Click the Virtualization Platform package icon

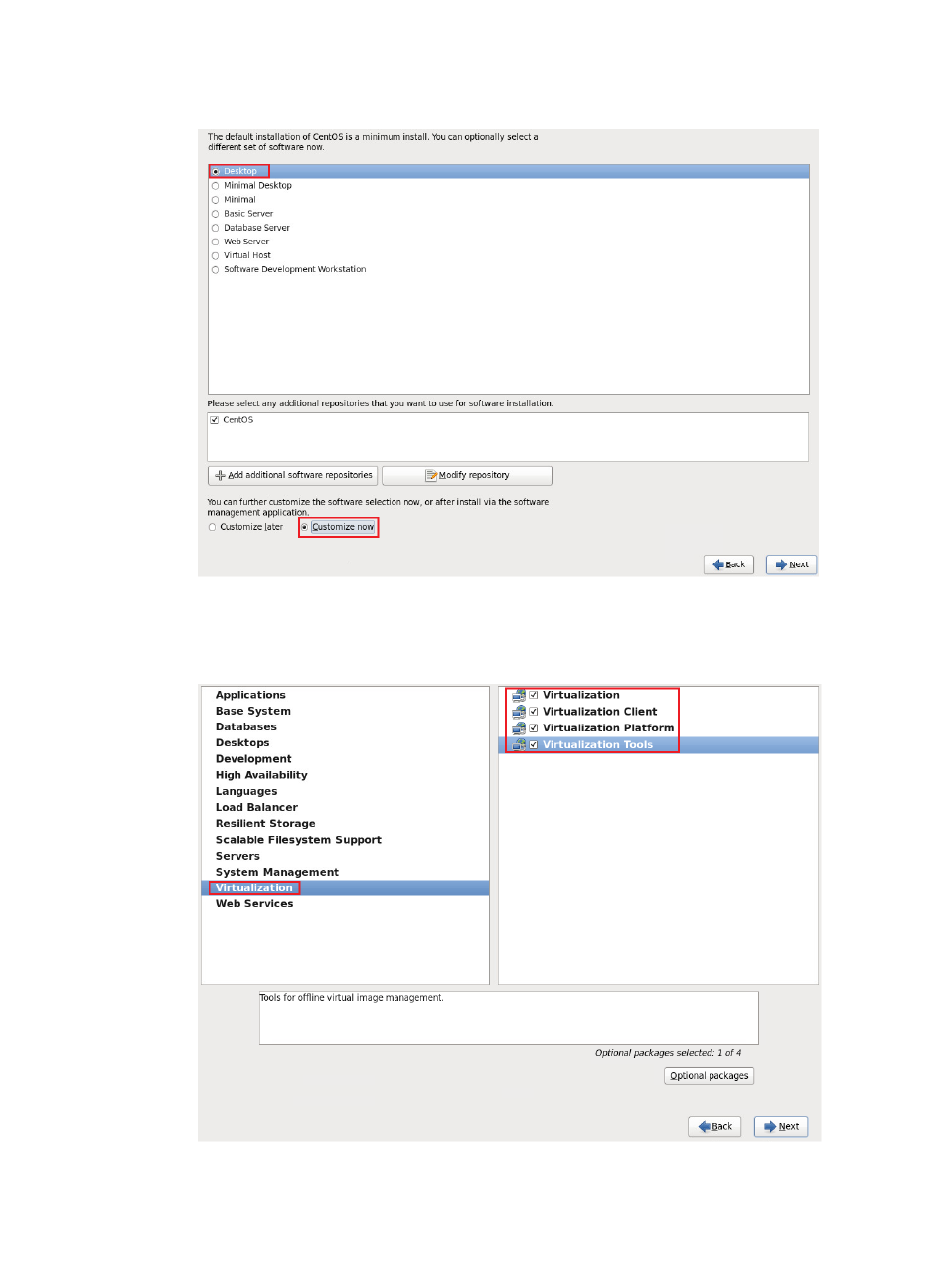tap(519, 727)
